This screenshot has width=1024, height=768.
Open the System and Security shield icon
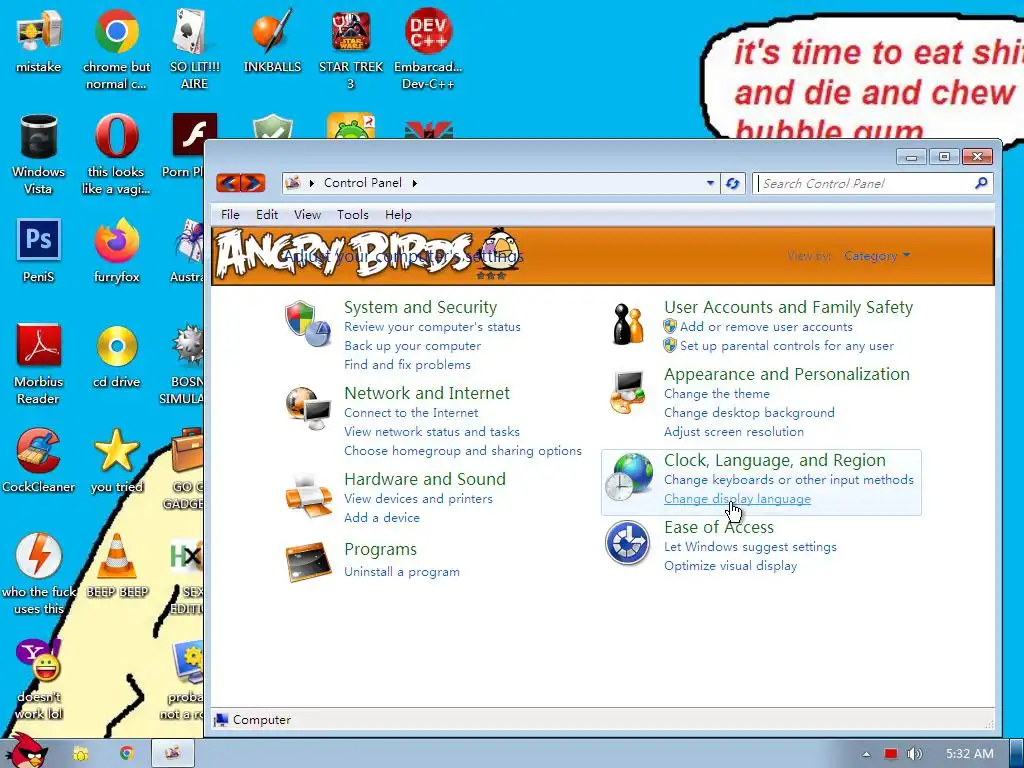tap(307, 323)
